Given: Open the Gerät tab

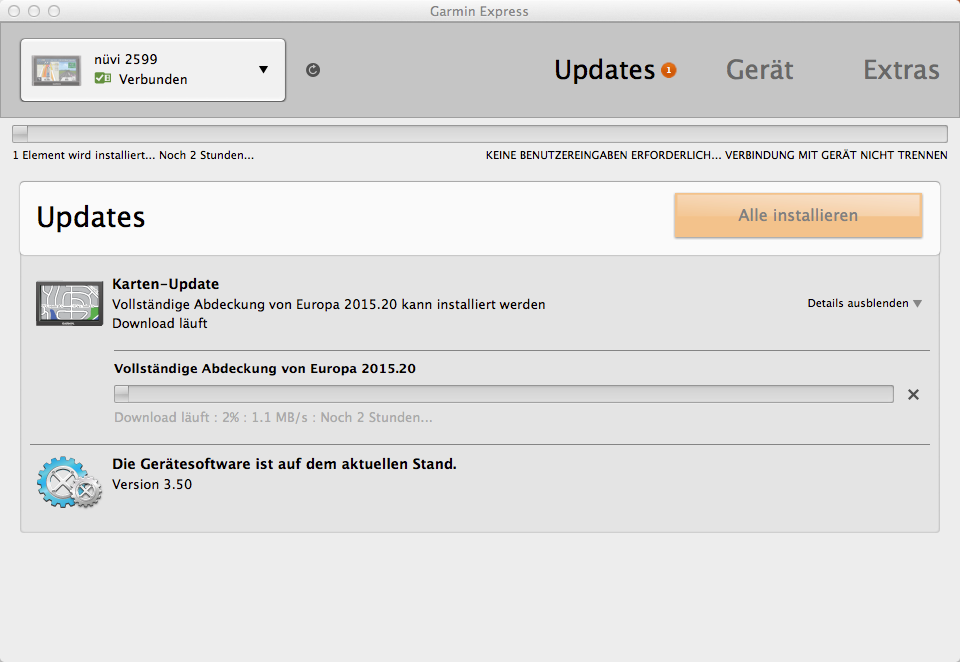Looking at the screenshot, I should click(759, 70).
